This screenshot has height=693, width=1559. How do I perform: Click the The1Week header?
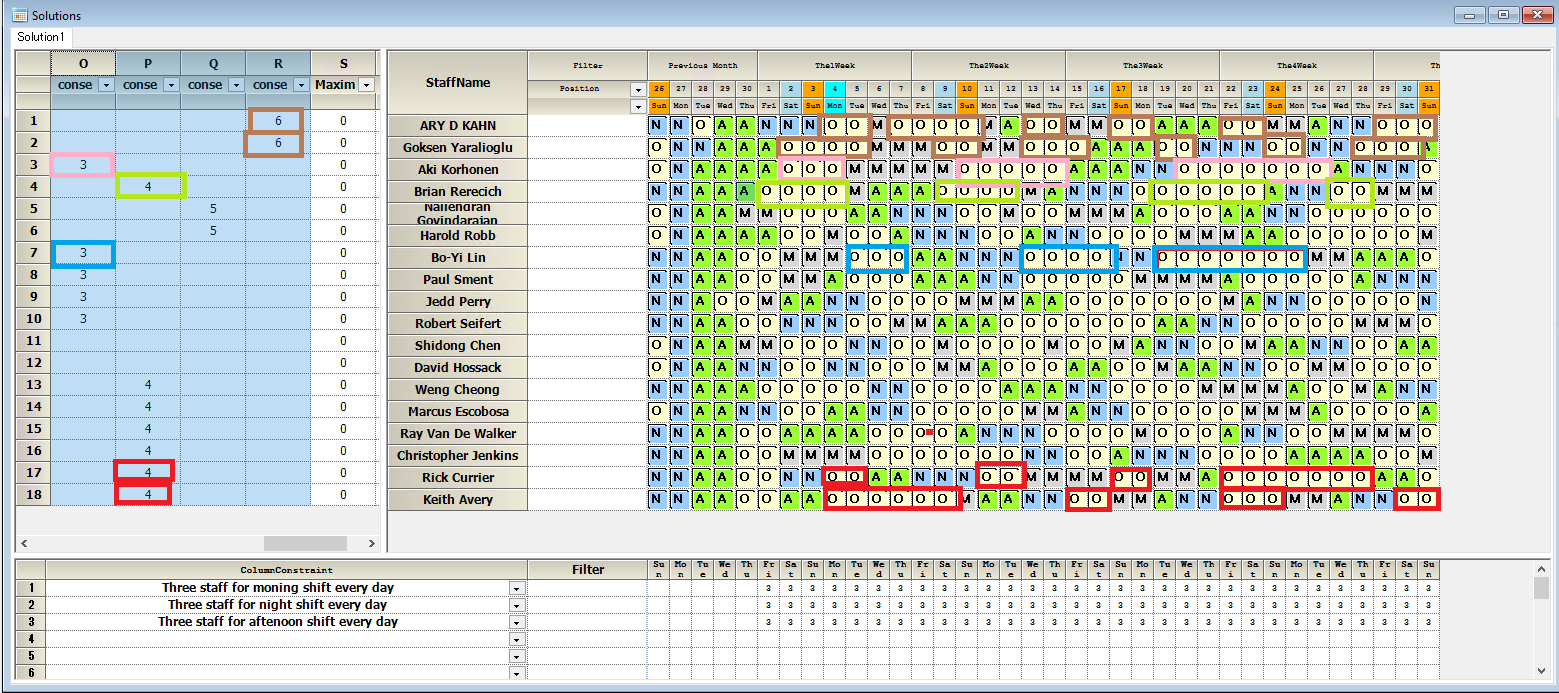(834, 66)
